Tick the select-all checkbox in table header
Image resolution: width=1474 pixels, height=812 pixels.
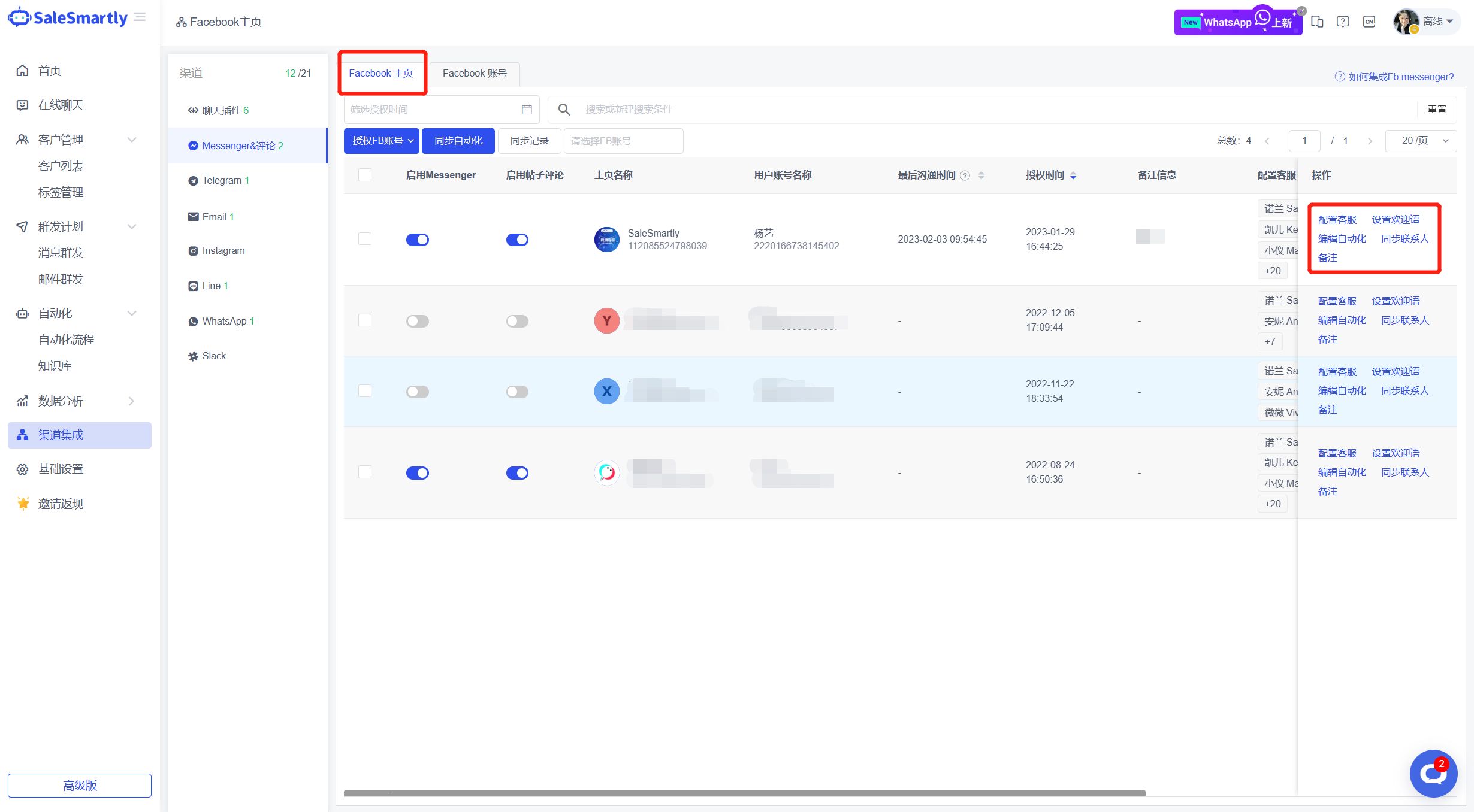[x=365, y=175]
